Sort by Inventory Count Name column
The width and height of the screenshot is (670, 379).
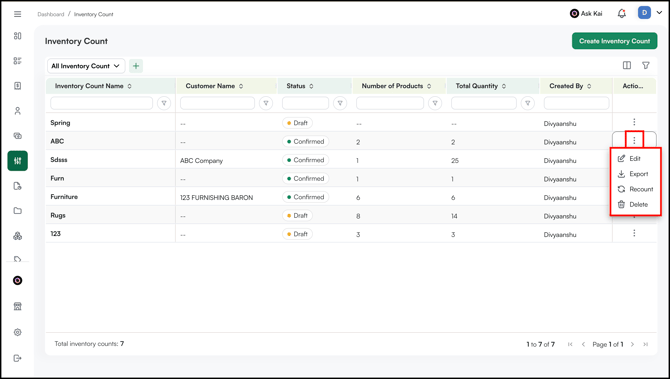coord(129,86)
